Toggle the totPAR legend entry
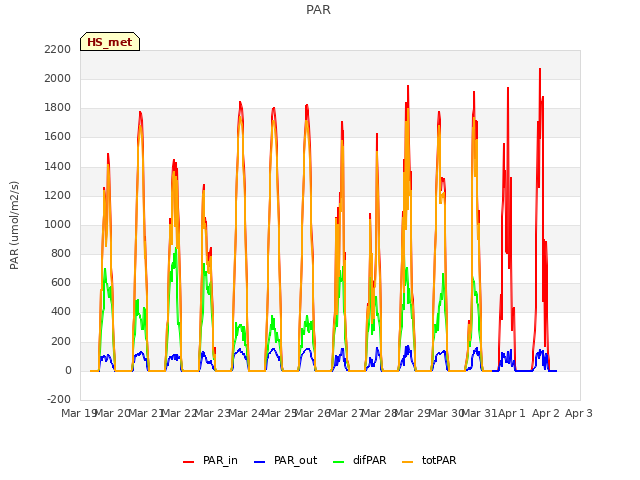Viewport: 640px width, 480px height. [429, 460]
